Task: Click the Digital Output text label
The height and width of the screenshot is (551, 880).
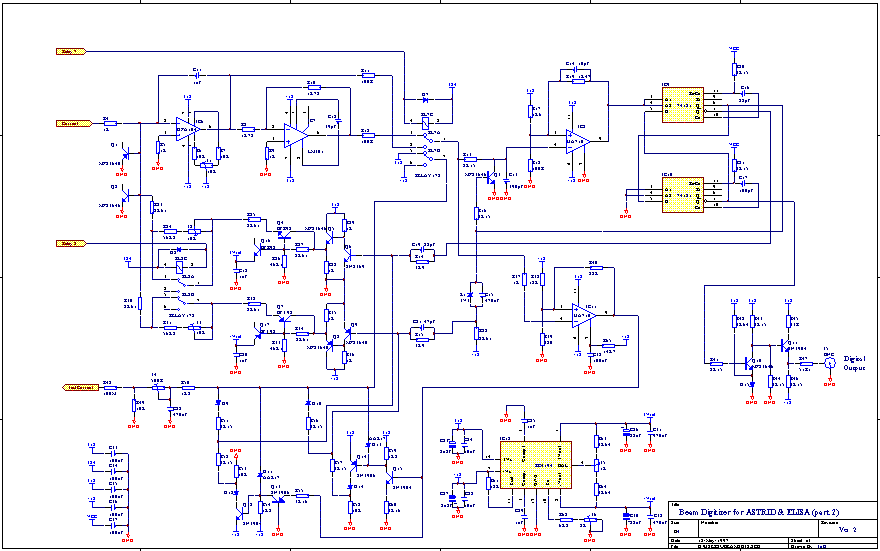Action: (854, 363)
